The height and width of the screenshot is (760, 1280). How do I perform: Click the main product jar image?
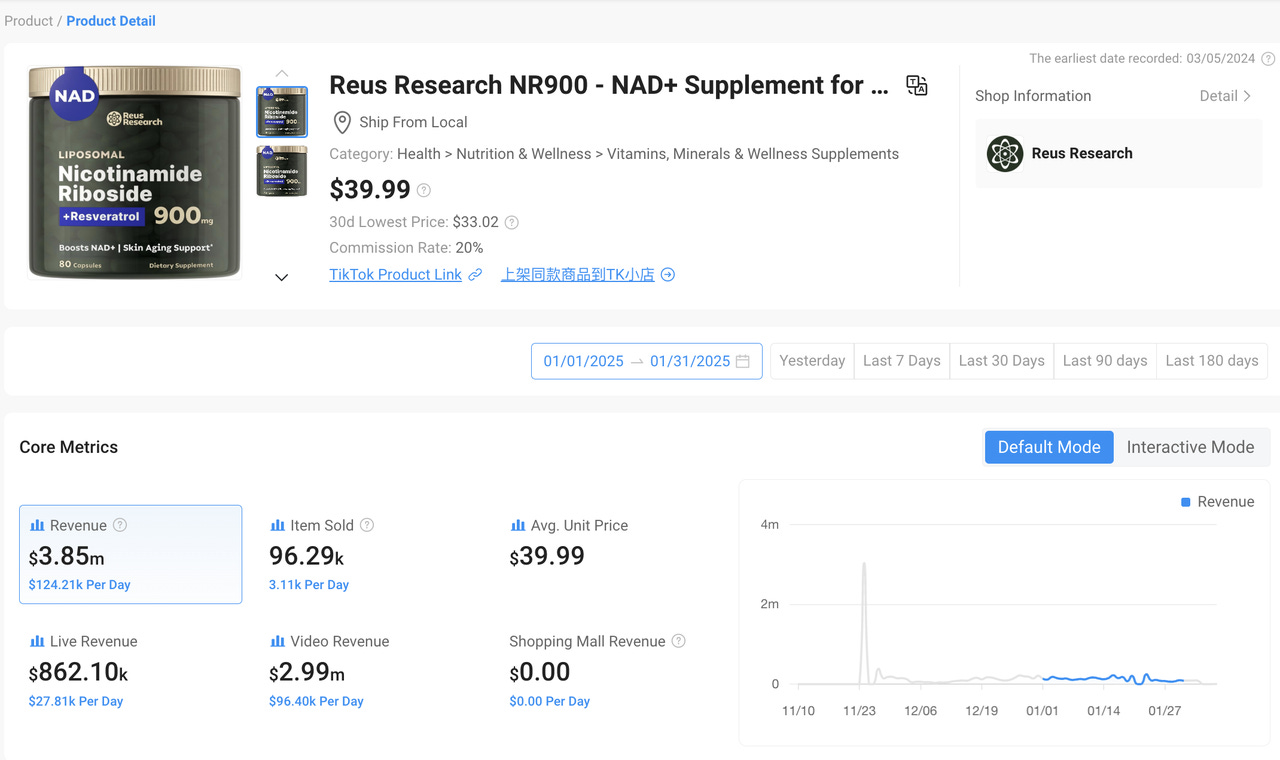(x=135, y=172)
